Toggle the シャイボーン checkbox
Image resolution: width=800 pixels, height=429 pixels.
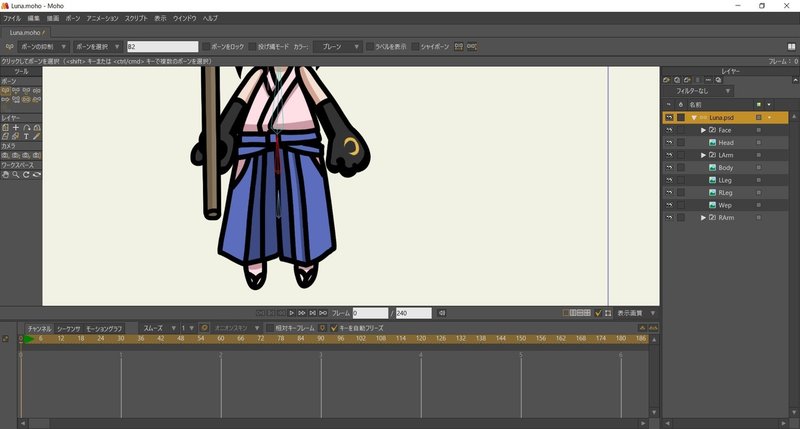415,46
